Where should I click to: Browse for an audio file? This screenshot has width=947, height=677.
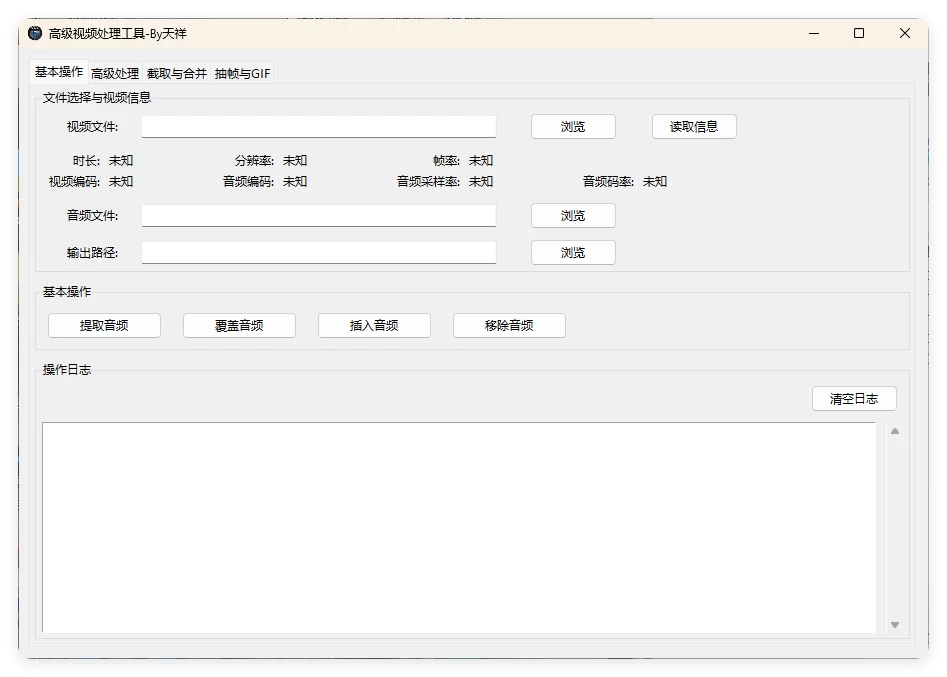572,215
